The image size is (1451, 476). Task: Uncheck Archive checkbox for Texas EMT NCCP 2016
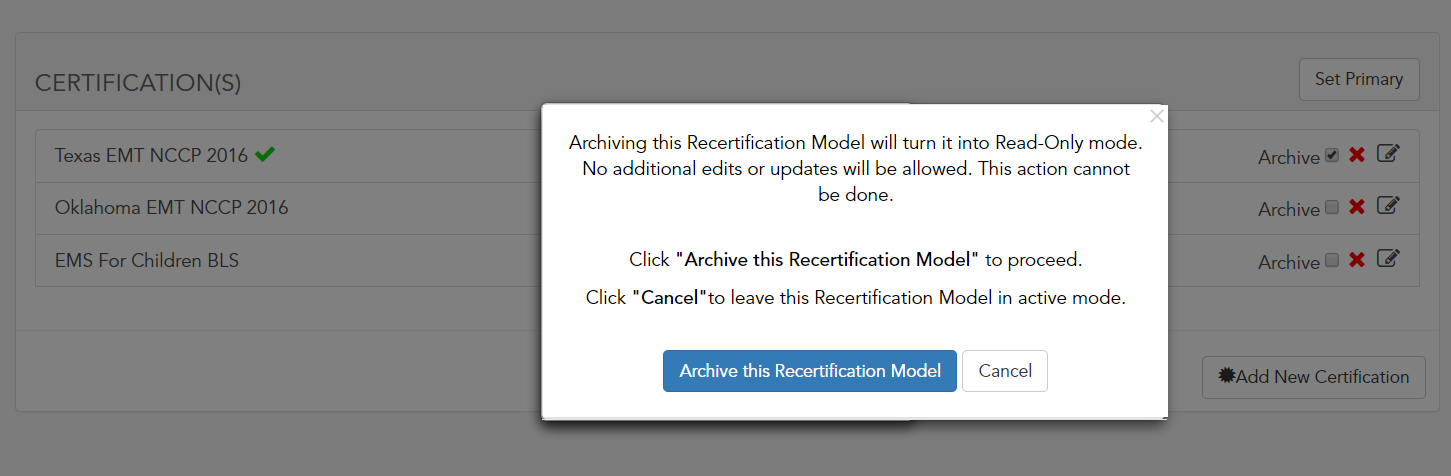pyautogui.click(x=1332, y=156)
